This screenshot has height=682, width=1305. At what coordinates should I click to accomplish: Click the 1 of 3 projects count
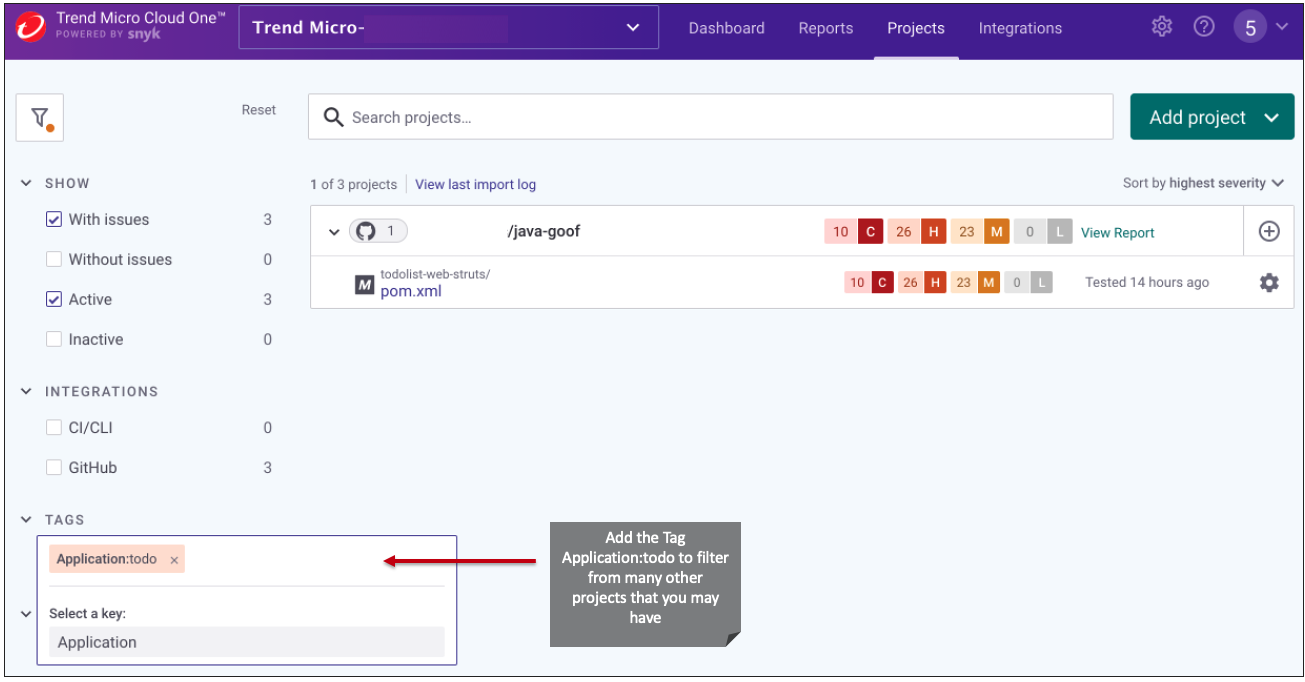353,184
